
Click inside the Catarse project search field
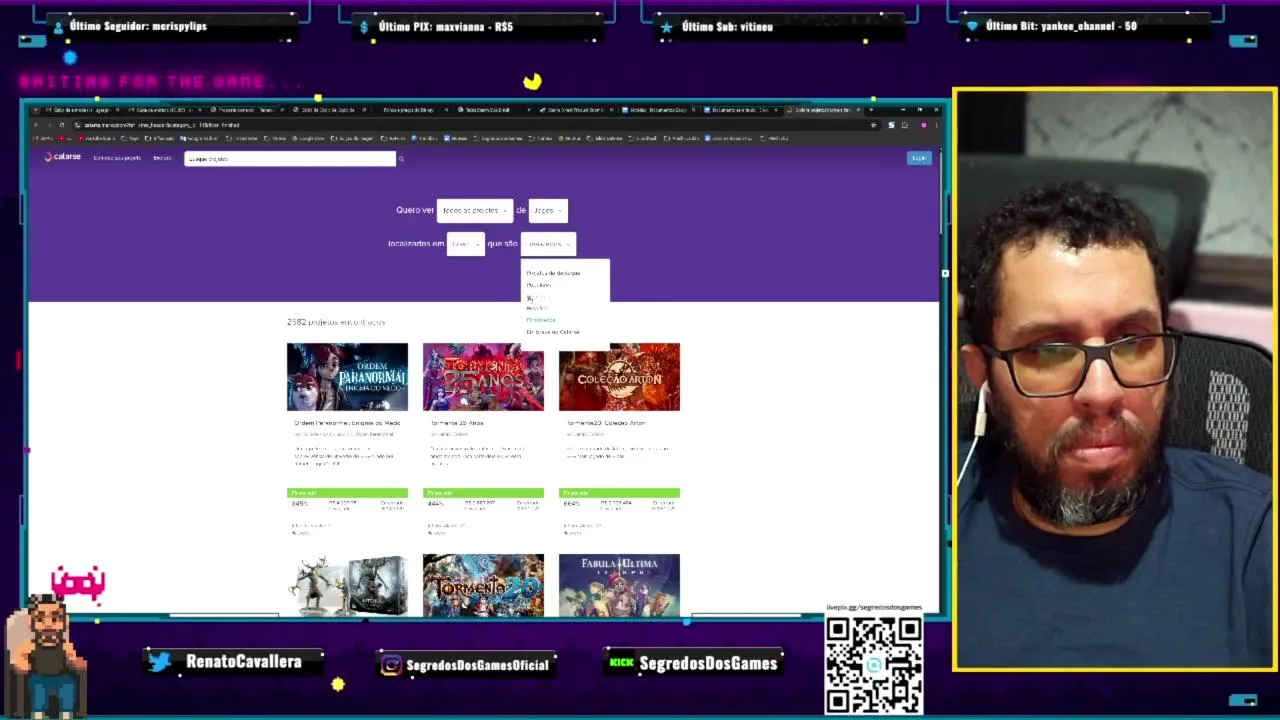point(290,158)
